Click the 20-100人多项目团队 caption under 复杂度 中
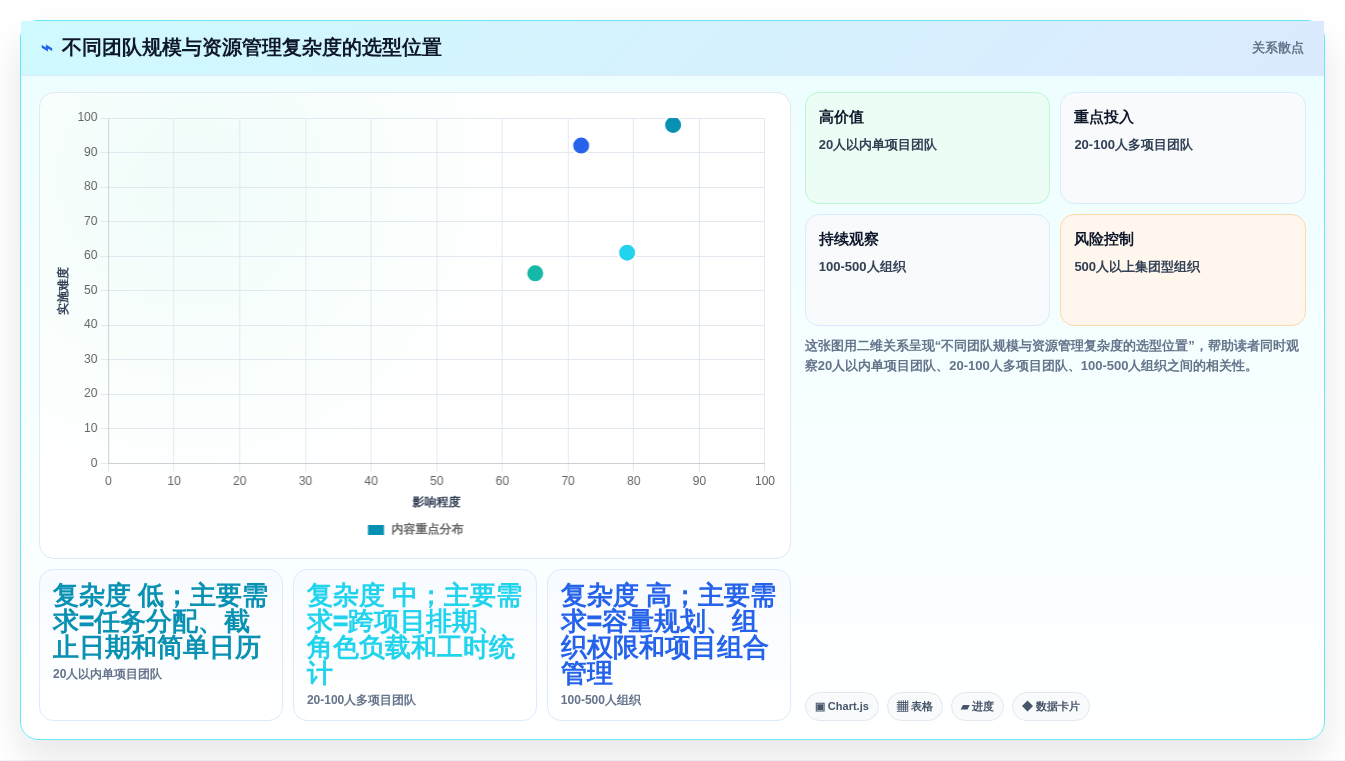 361,700
